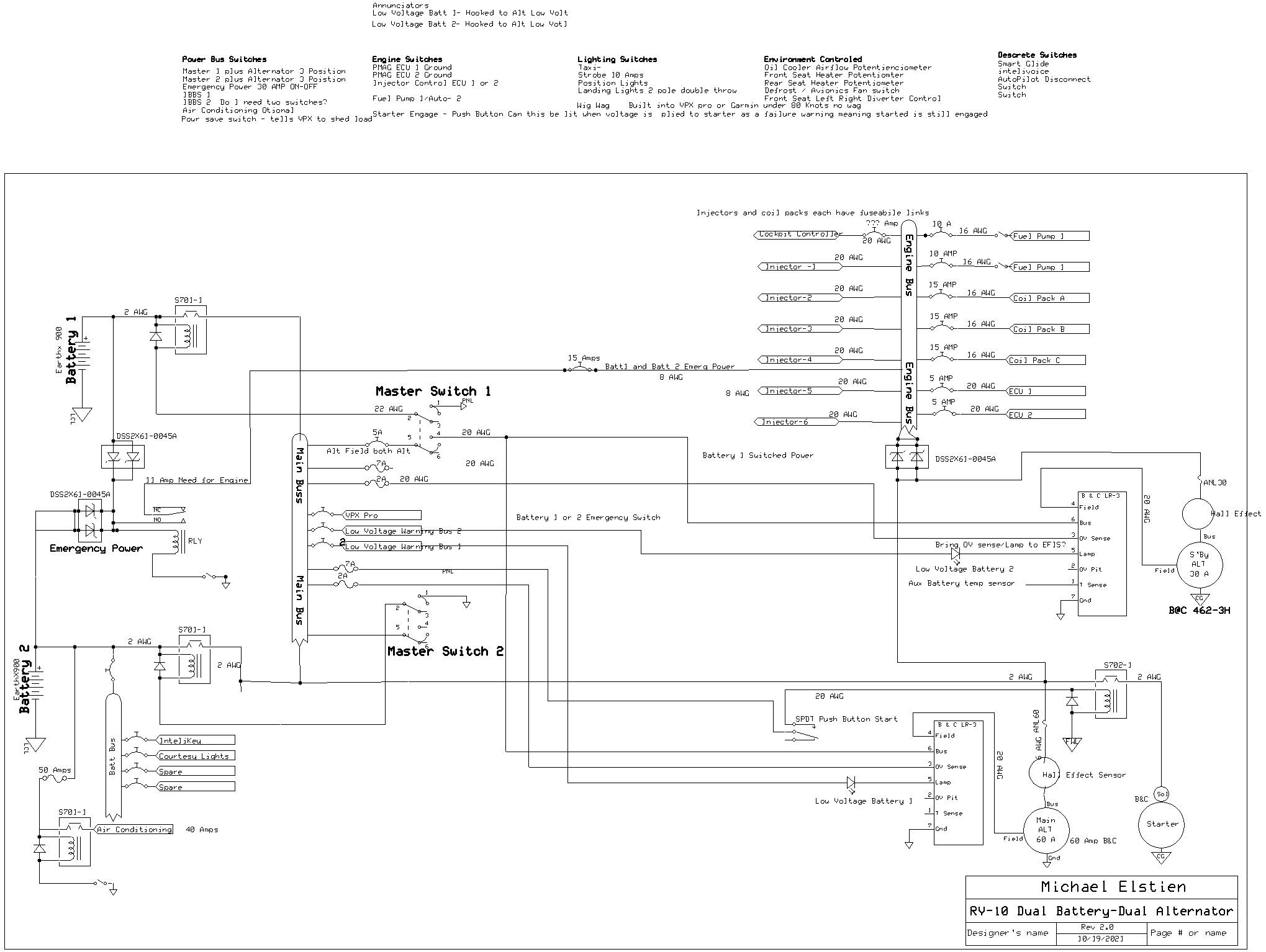1266x952 pixels.
Task: Select the Master Switch 2 label
Action: point(445,652)
